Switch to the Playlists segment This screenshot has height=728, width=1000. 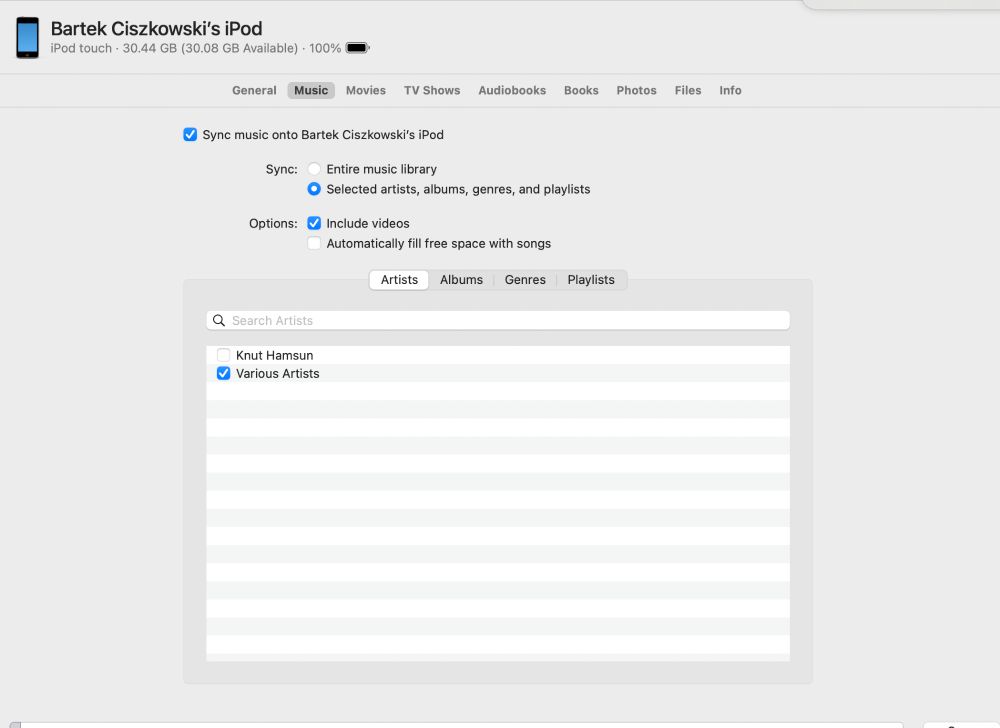point(591,280)
